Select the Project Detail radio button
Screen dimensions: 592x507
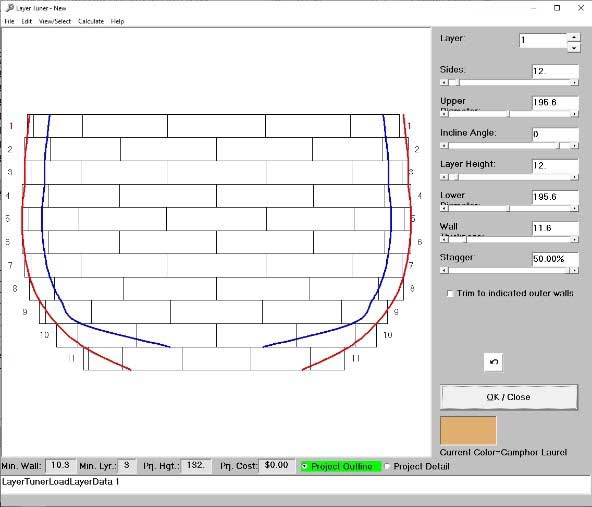click(x=387, y=467)
